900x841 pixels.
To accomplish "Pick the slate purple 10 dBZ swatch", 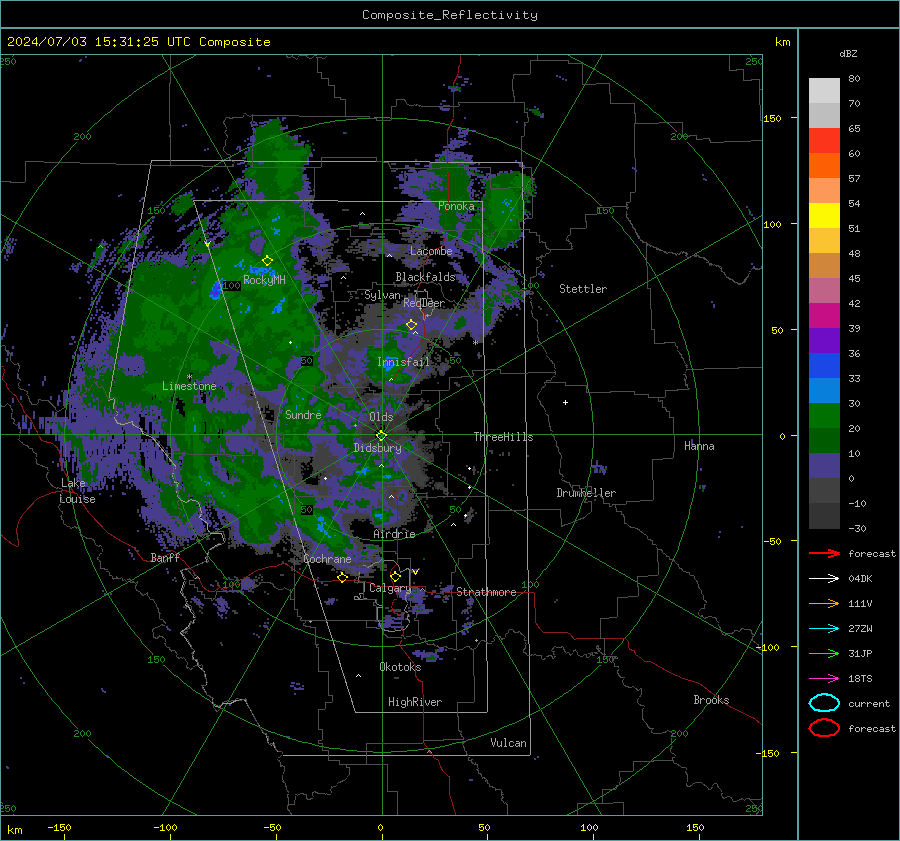I will 824,465.
